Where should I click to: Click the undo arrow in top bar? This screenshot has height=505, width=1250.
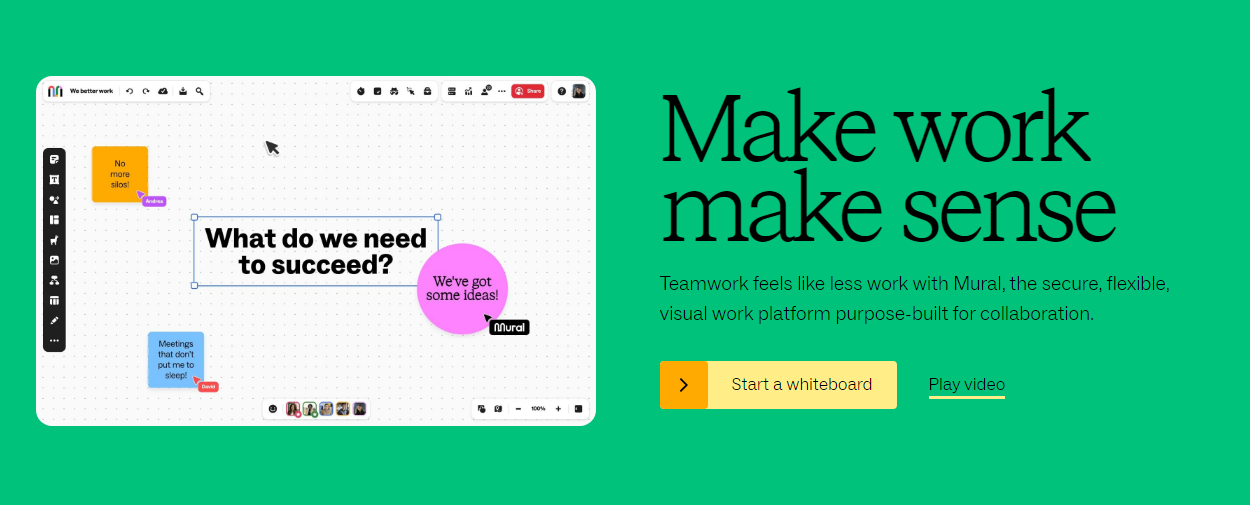point(129,91)
